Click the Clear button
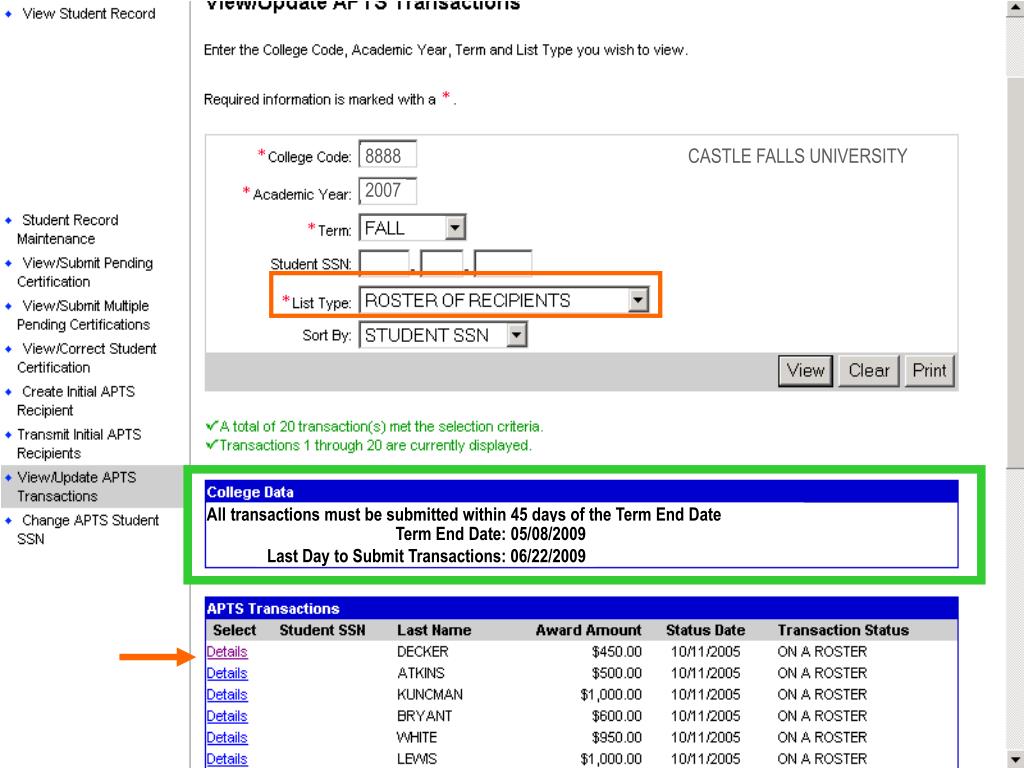Image resolution: width=1024 pixels, height=768 pixels. pyautogui.click(x=869, y=371)
